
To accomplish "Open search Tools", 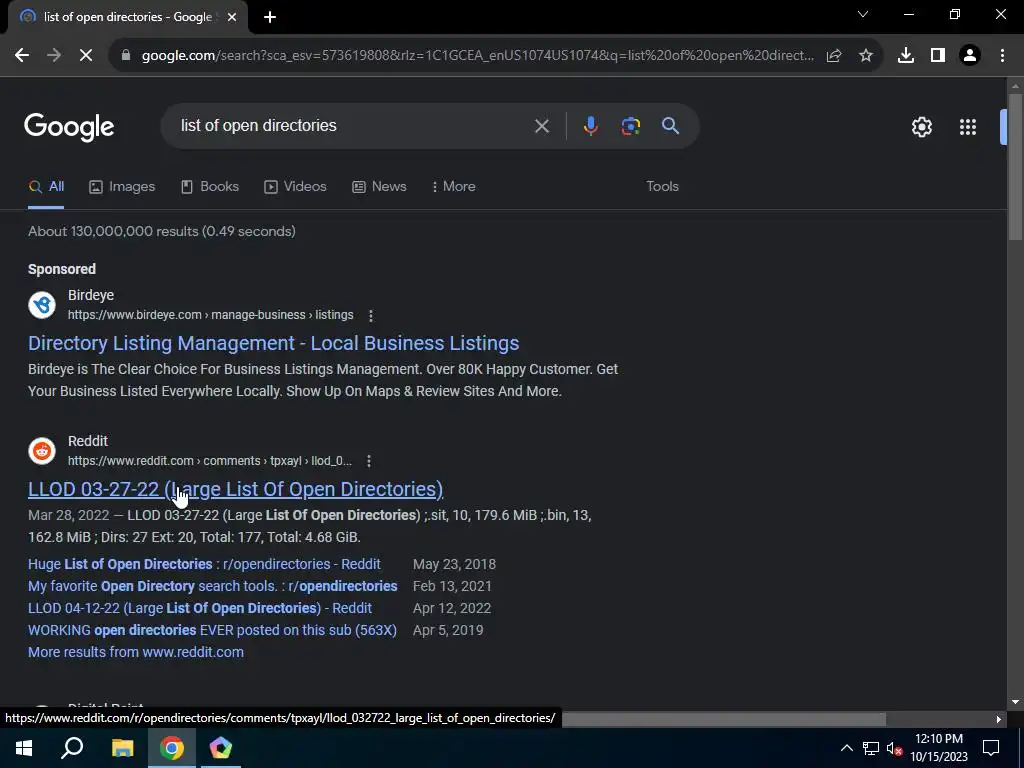I will tap(662, 187).
